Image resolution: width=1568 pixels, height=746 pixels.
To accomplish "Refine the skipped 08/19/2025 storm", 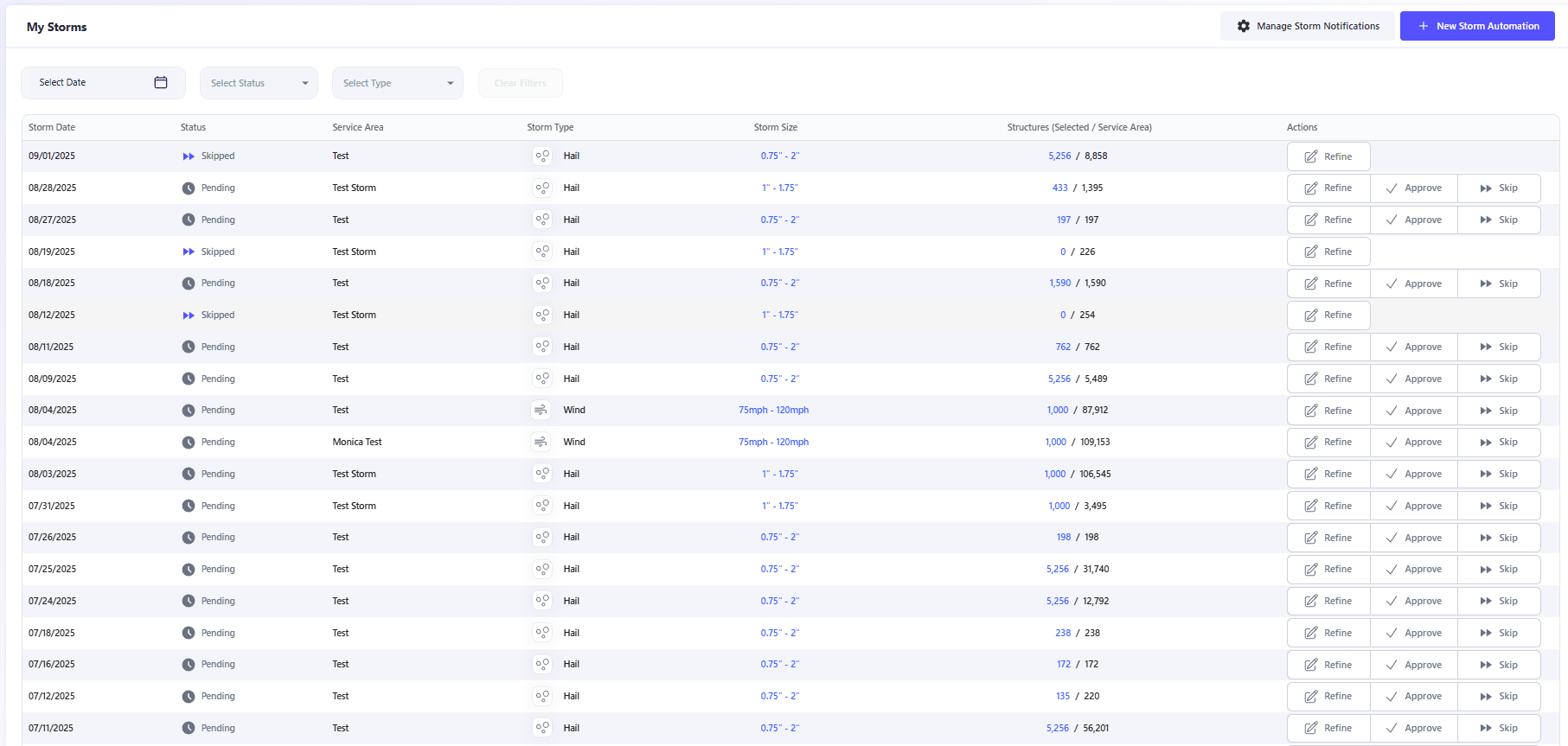I will (1328, 252).
